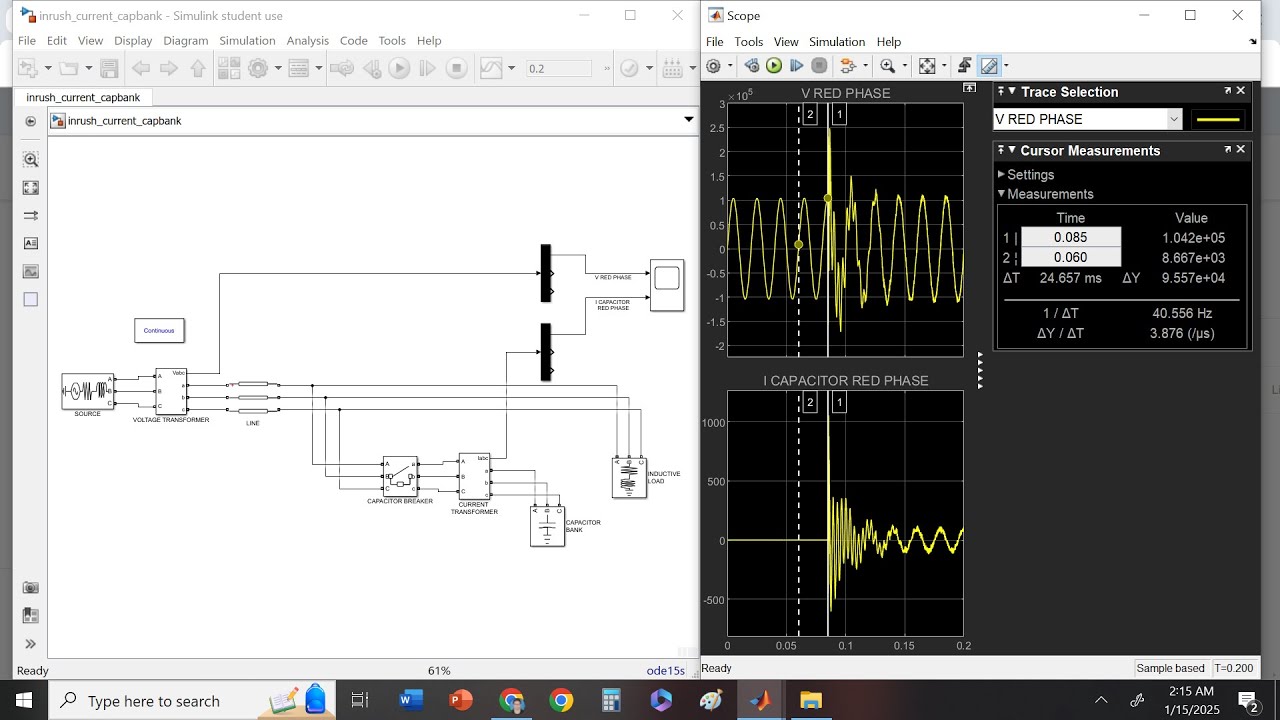Click the Scale axes limits icon
The image size is (1280, 720).
[x=927, y=66]
